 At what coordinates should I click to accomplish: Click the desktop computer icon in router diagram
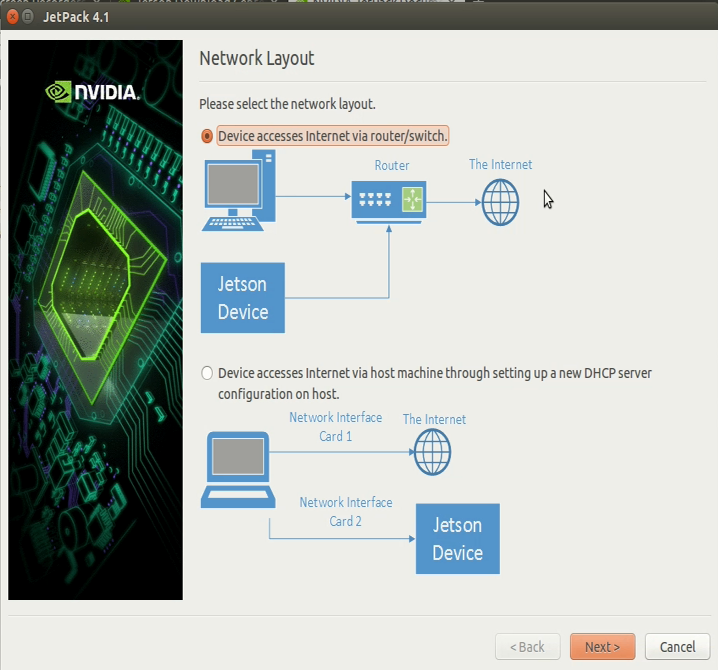tap(238, 191)
